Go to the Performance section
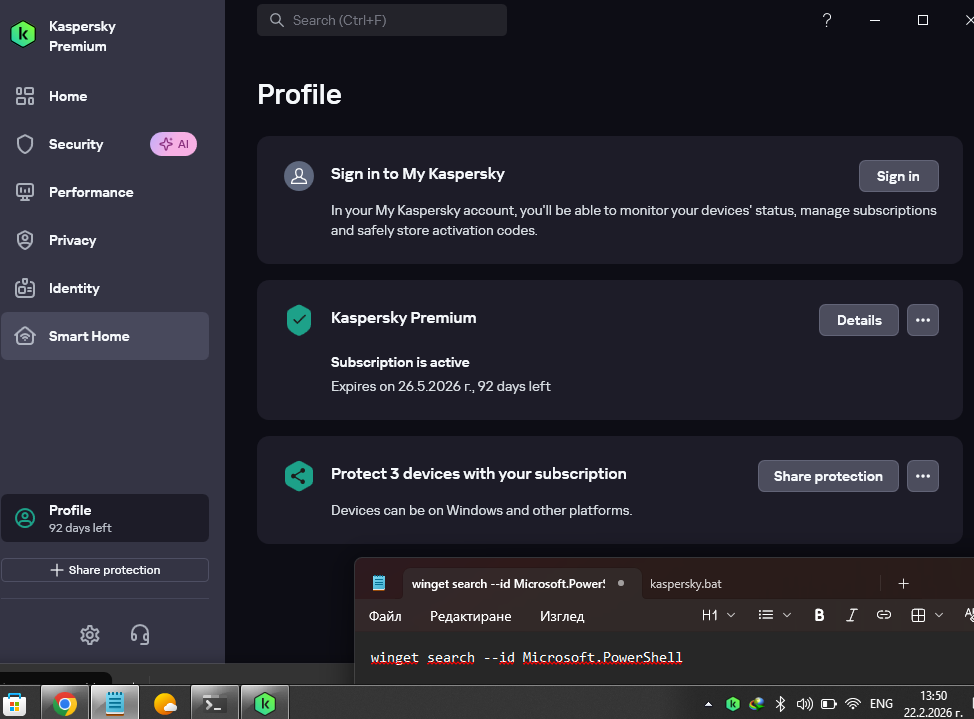Image resolution: width=974 pixels, height=719 pixels. pyautogui.click(x=91, y=192)
